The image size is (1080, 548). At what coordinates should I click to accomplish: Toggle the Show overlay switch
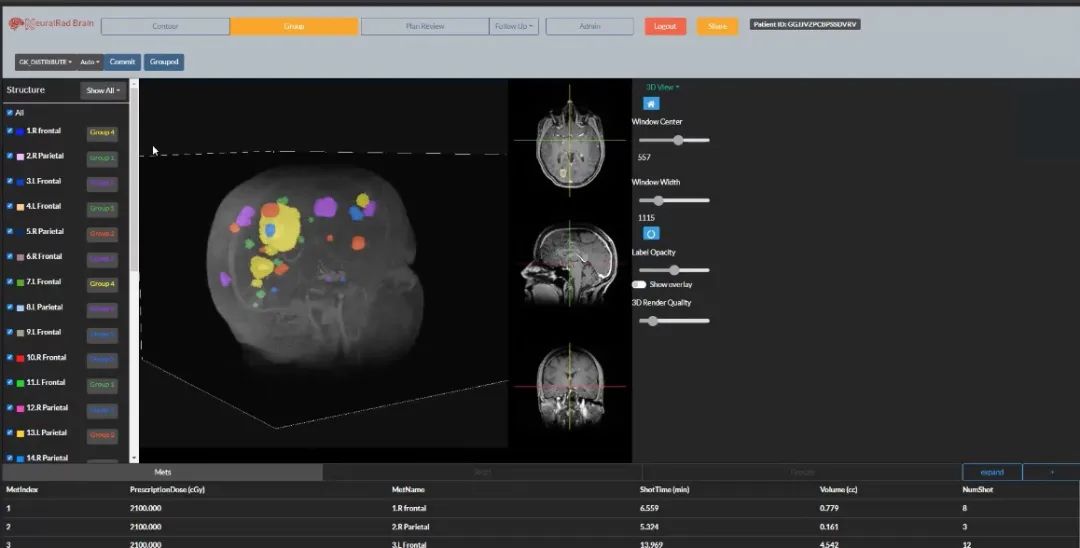(x=639, y=285)
